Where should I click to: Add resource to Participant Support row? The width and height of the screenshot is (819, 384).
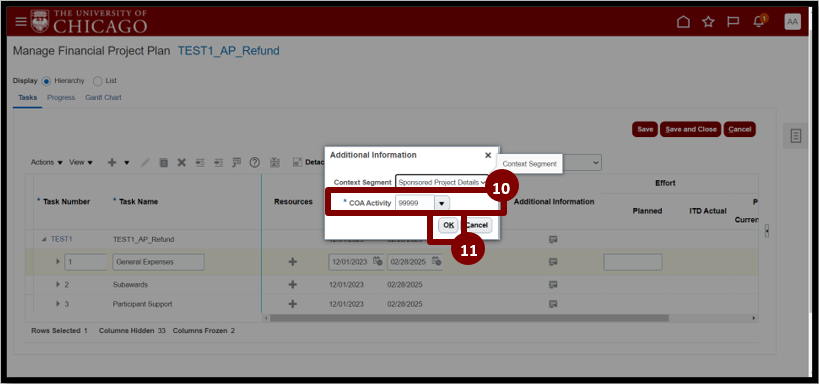pyautogui.click(x=292, y=304)
